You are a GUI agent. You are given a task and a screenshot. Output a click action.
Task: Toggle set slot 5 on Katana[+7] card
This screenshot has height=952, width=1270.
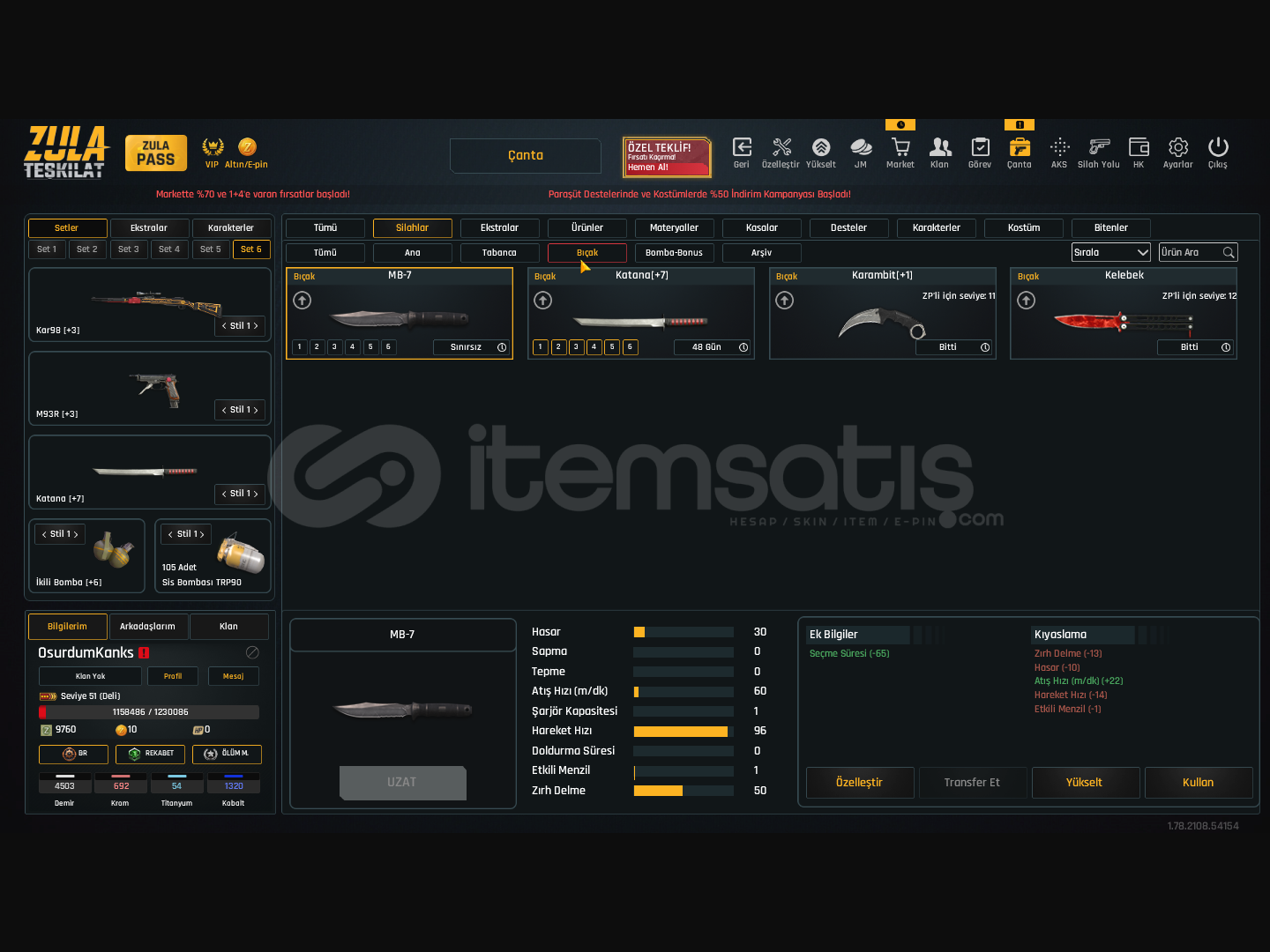pos(612,347)
